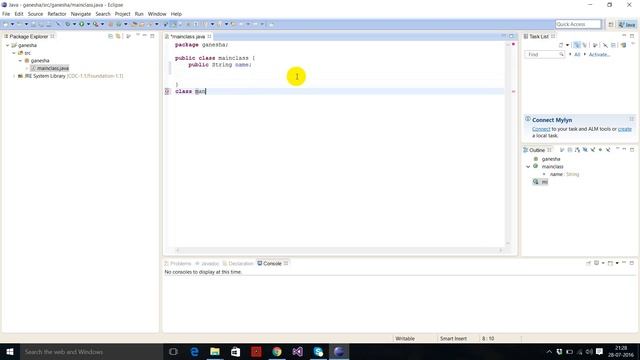This screenshot has height=360, width=640.
Task: Select name : String field in Outline
Action: pyautogui.click(x=564, y=174)
